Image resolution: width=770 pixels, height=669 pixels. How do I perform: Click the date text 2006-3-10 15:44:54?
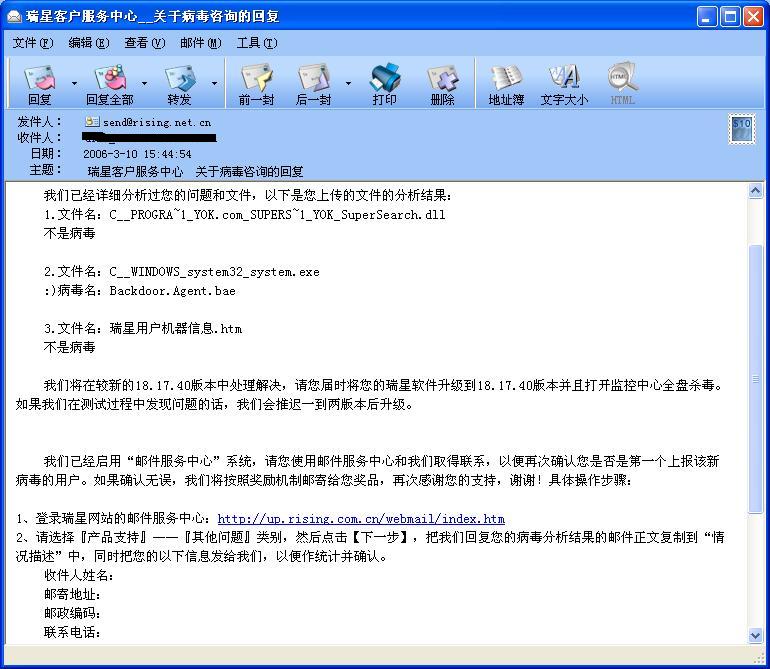(x=137, y=154)
